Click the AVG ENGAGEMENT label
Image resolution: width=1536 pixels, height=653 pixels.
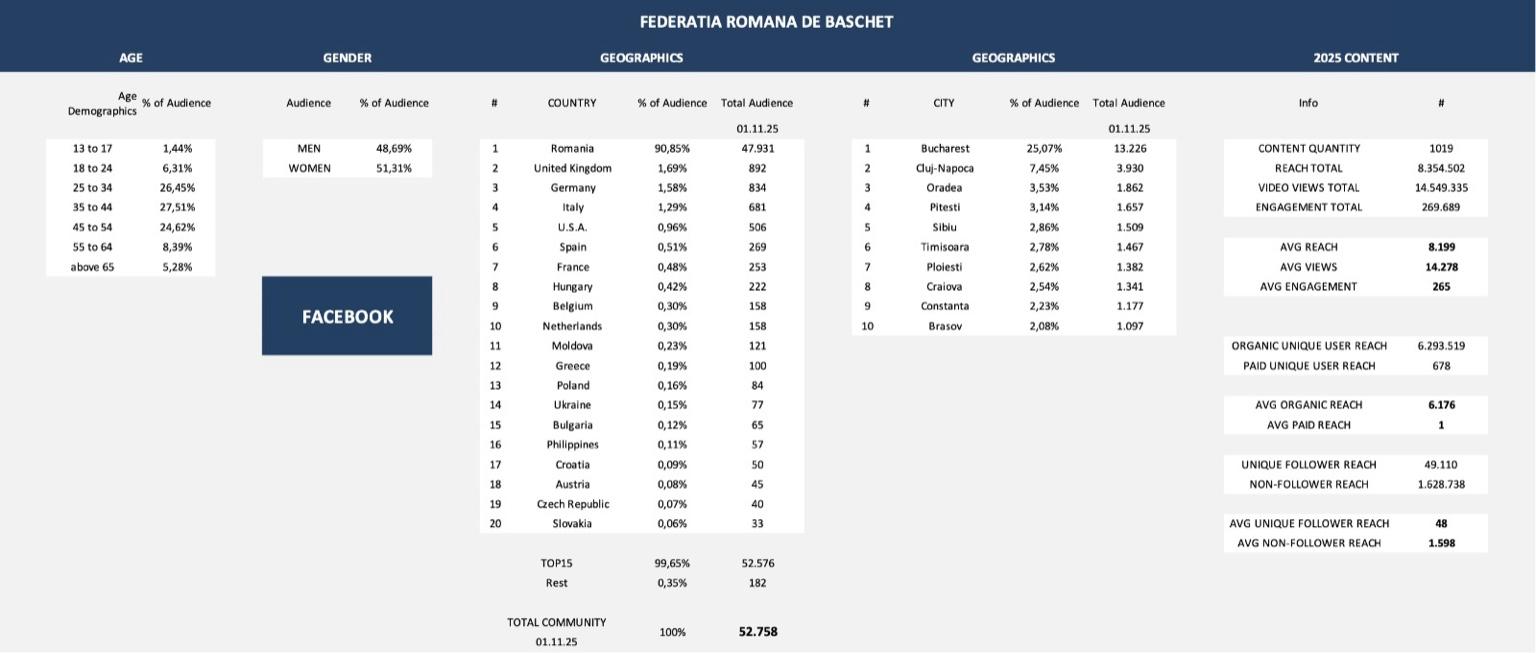[x=1308, y=287]
